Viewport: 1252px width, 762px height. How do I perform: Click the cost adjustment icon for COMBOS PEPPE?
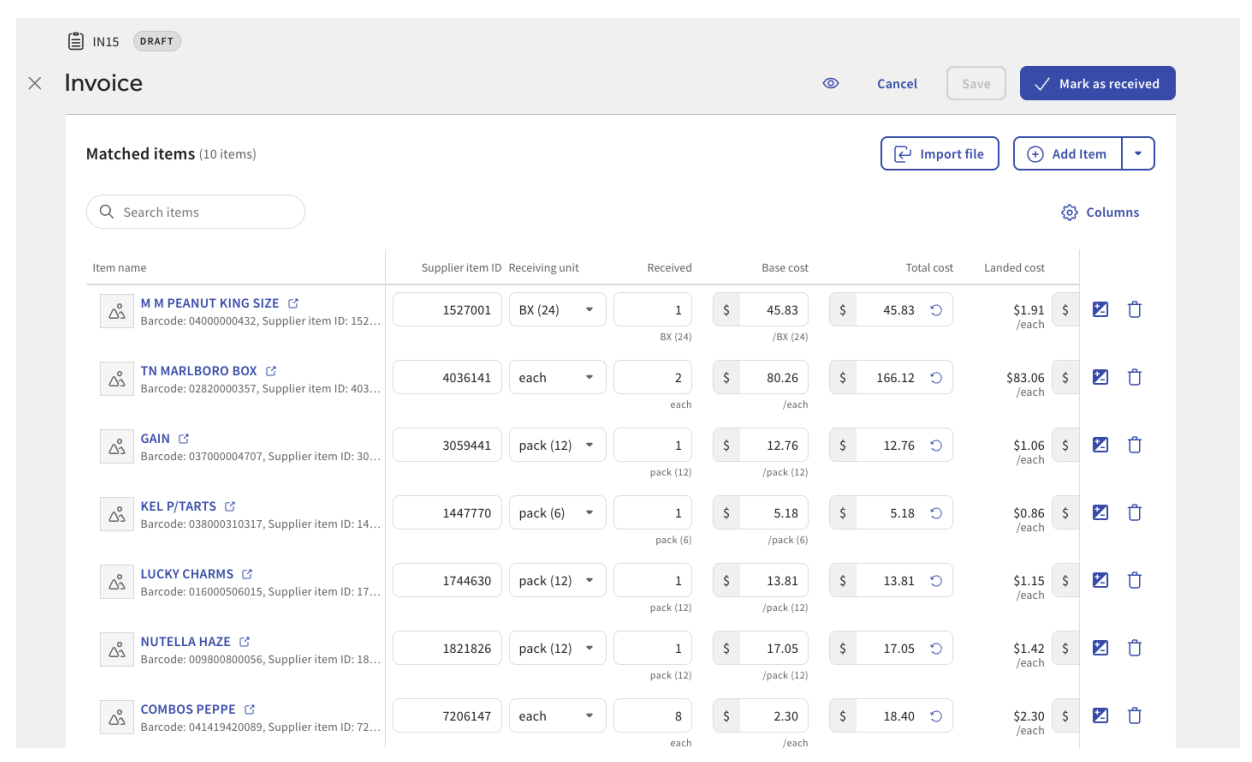[x=1100, y=716]
